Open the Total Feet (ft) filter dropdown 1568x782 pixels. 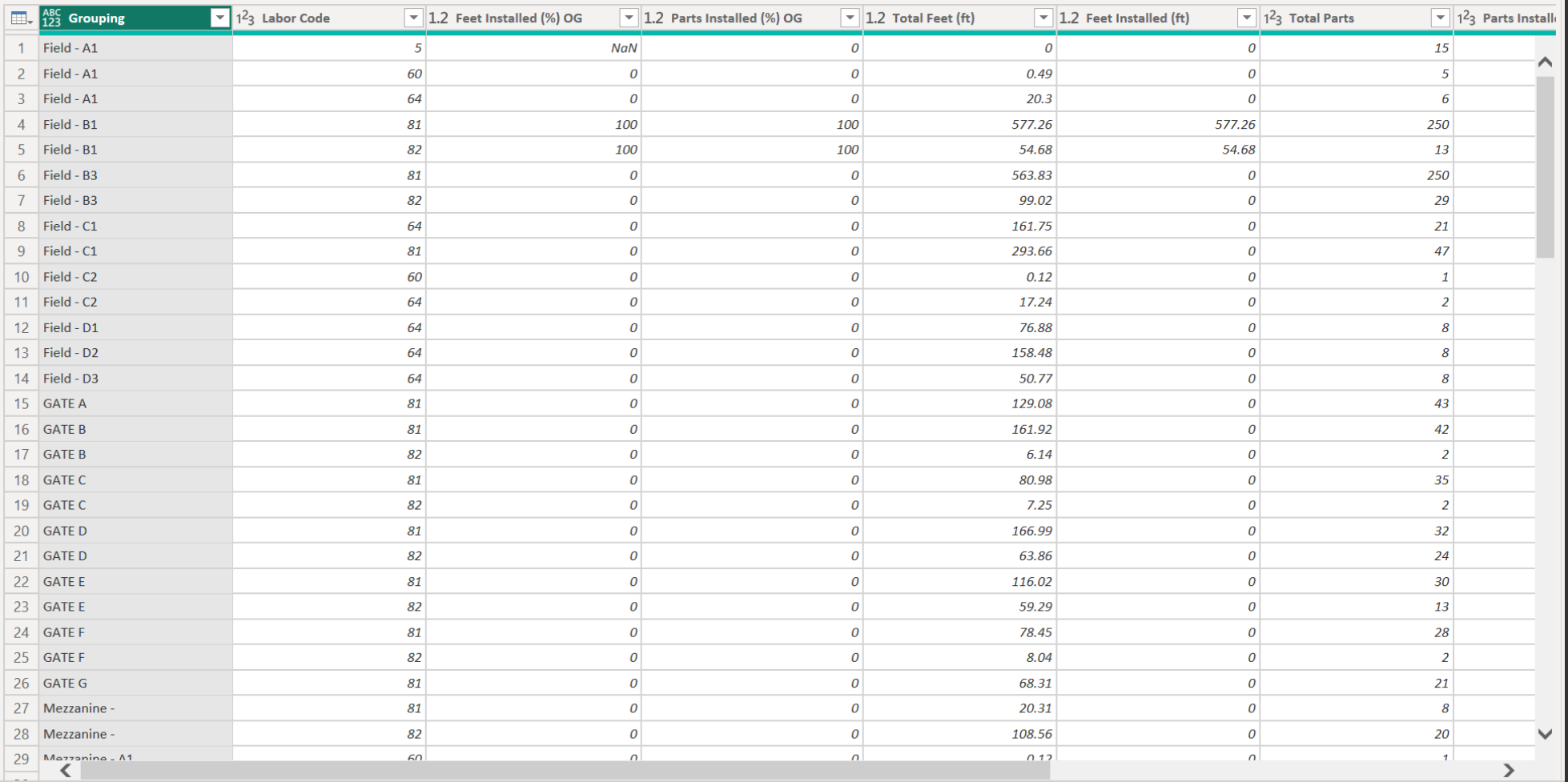click(x=1043, y=18)
